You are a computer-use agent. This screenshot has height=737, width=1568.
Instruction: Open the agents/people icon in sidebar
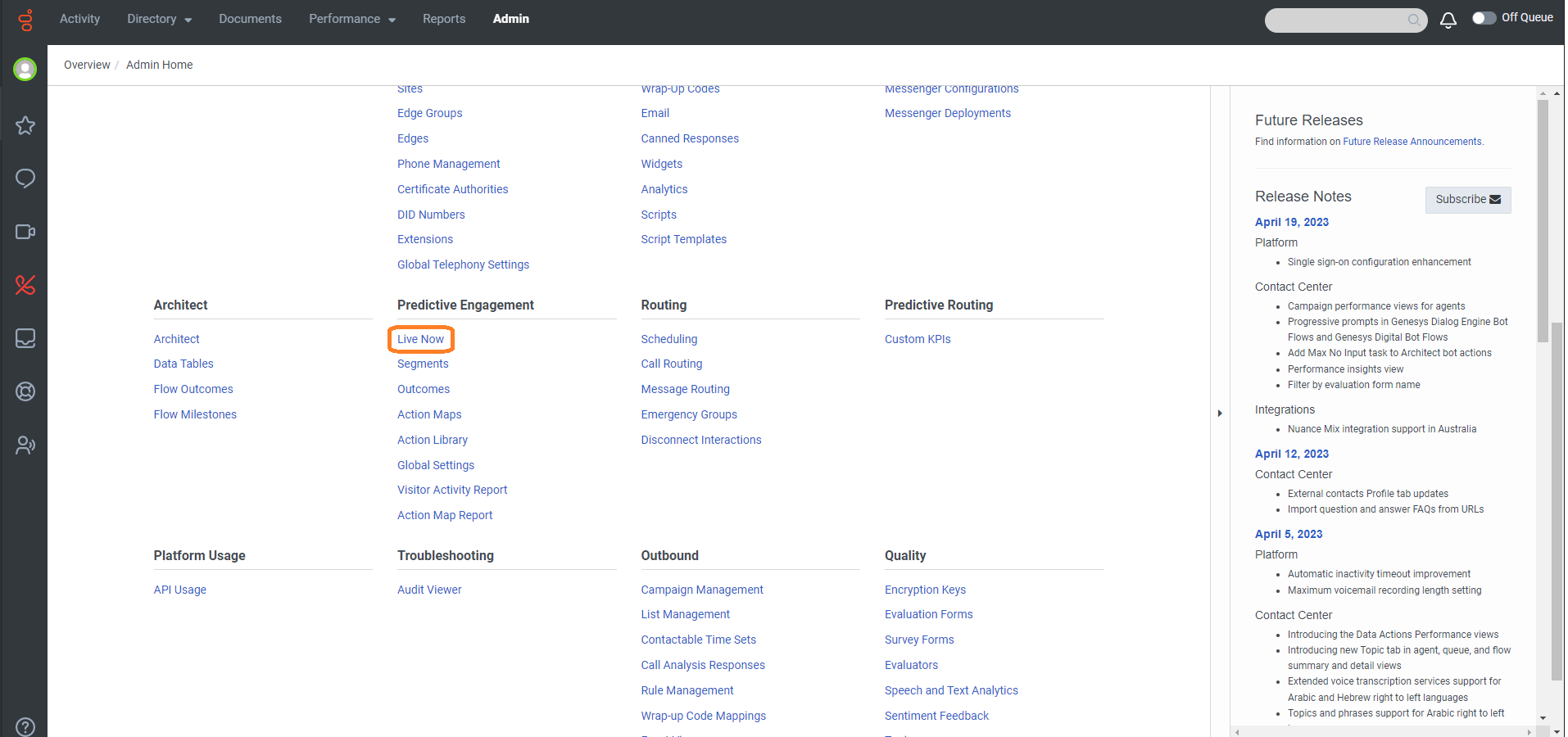click(25, 445)
